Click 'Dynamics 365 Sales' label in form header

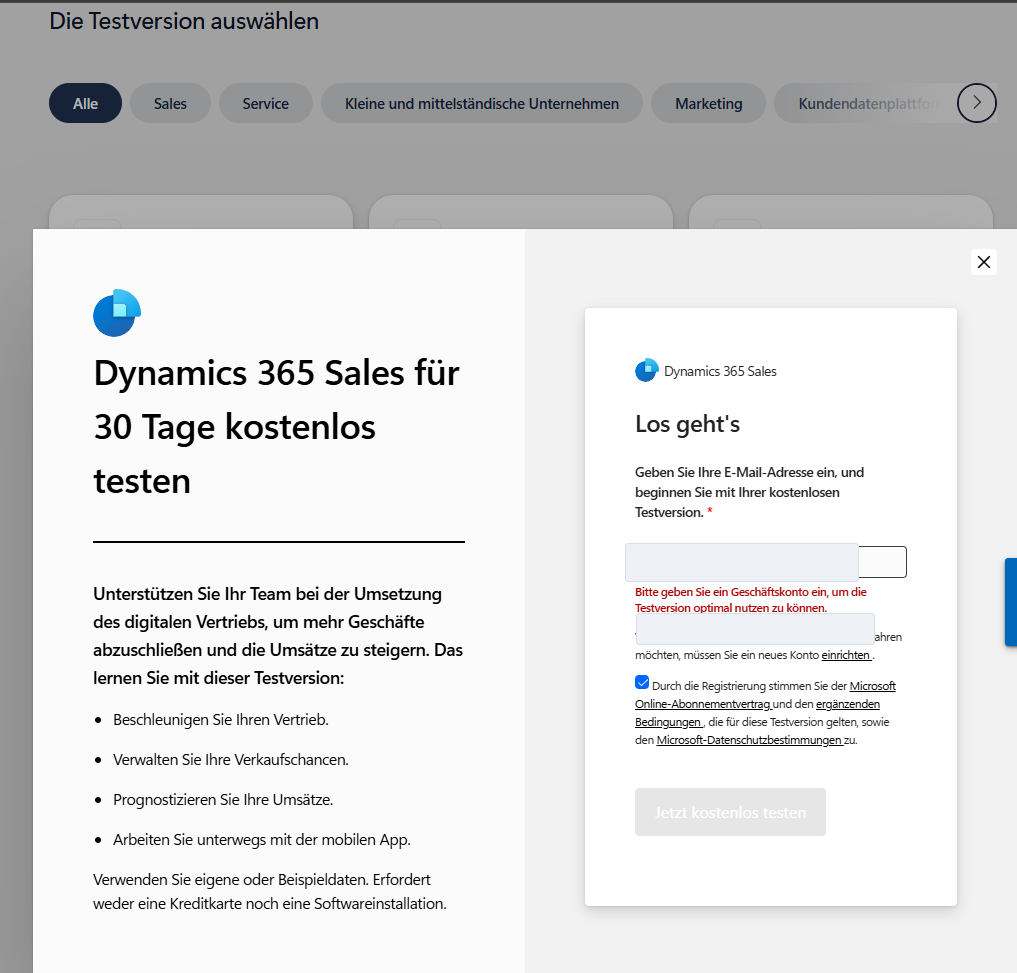(x=720, y=371)
